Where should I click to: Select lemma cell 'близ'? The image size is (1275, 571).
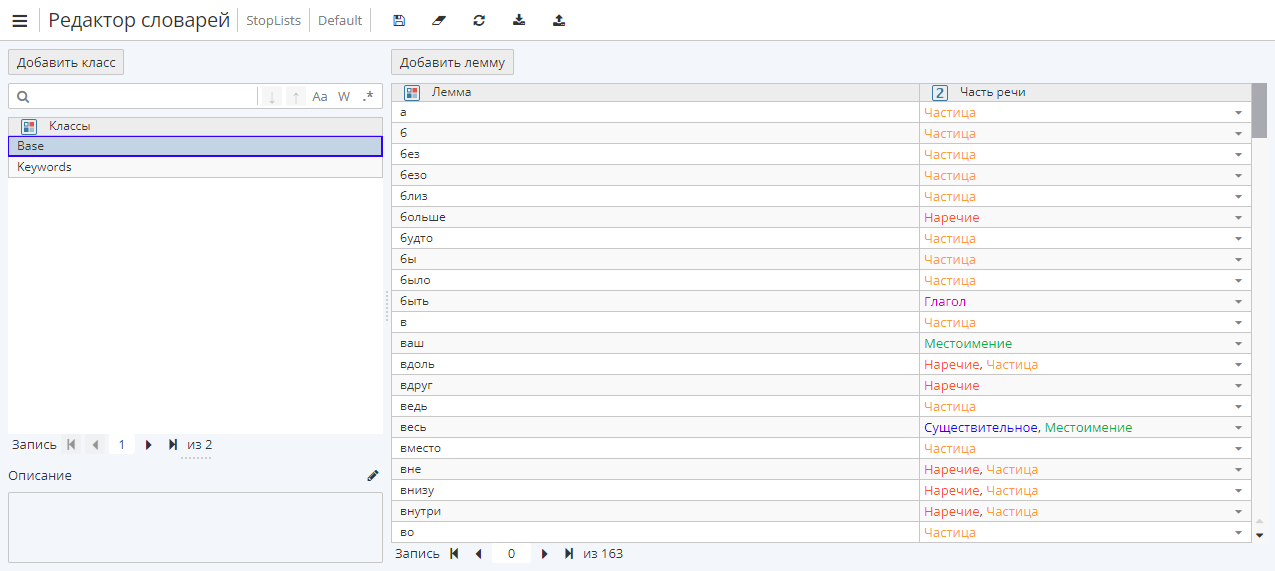coord(655,197)
